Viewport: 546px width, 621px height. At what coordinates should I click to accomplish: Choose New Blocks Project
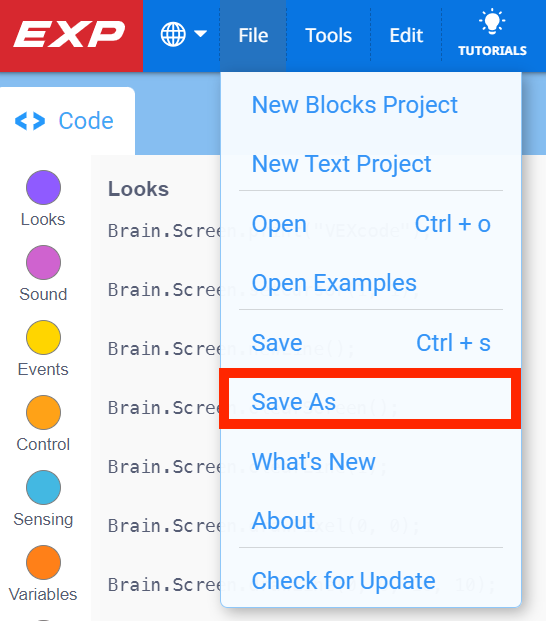(355, 105)
